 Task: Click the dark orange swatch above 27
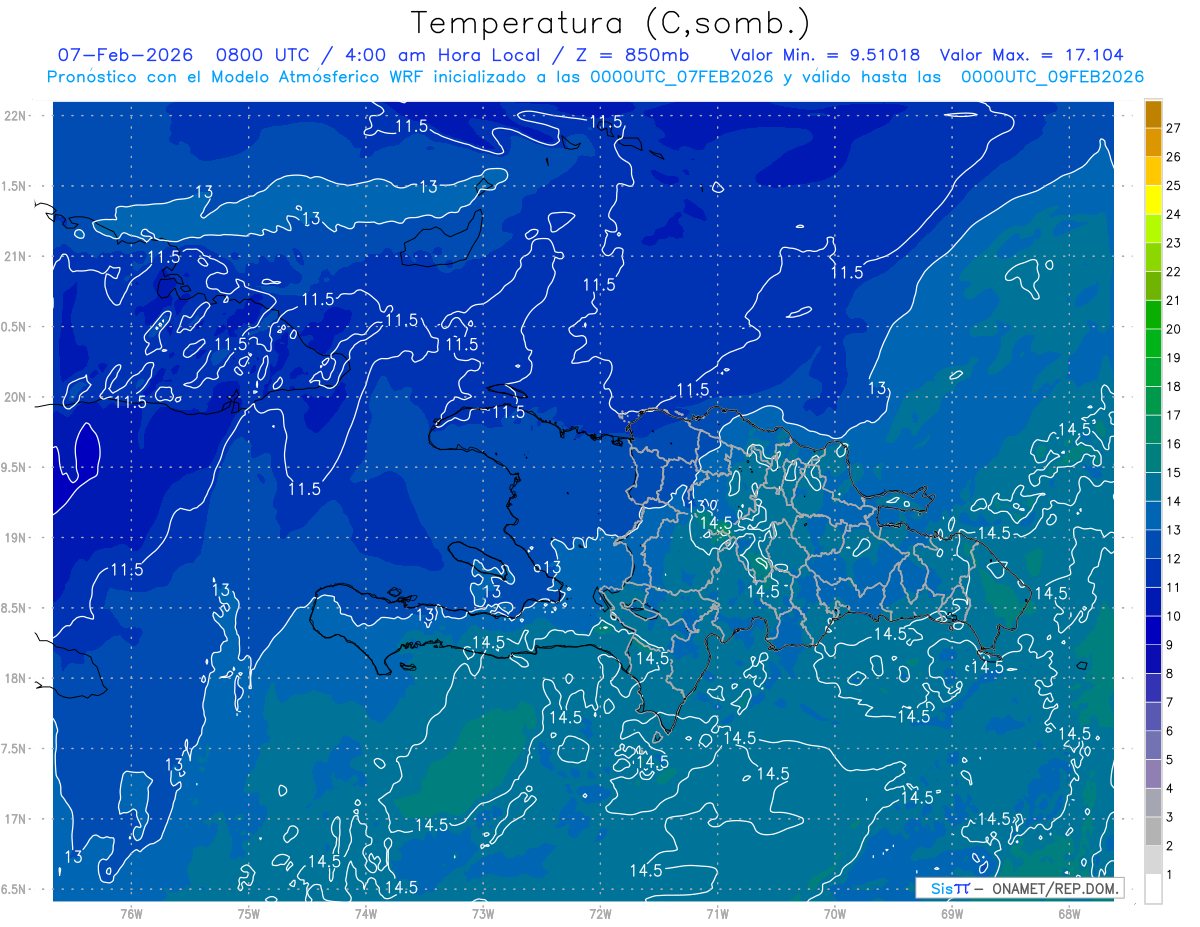click(1153, 114)
